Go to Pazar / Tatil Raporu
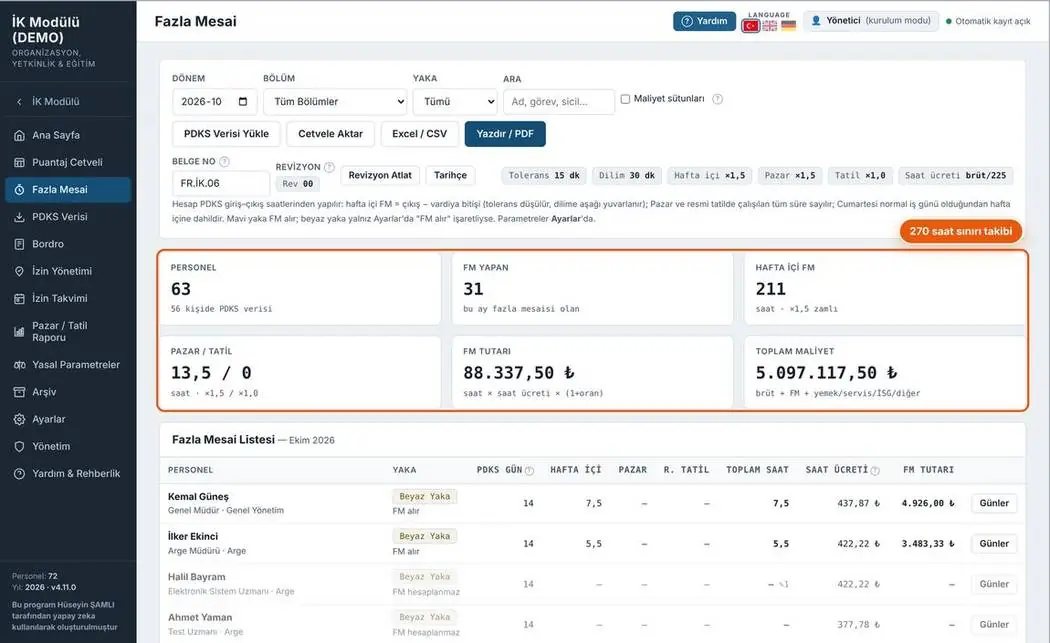 click(68, 332)
